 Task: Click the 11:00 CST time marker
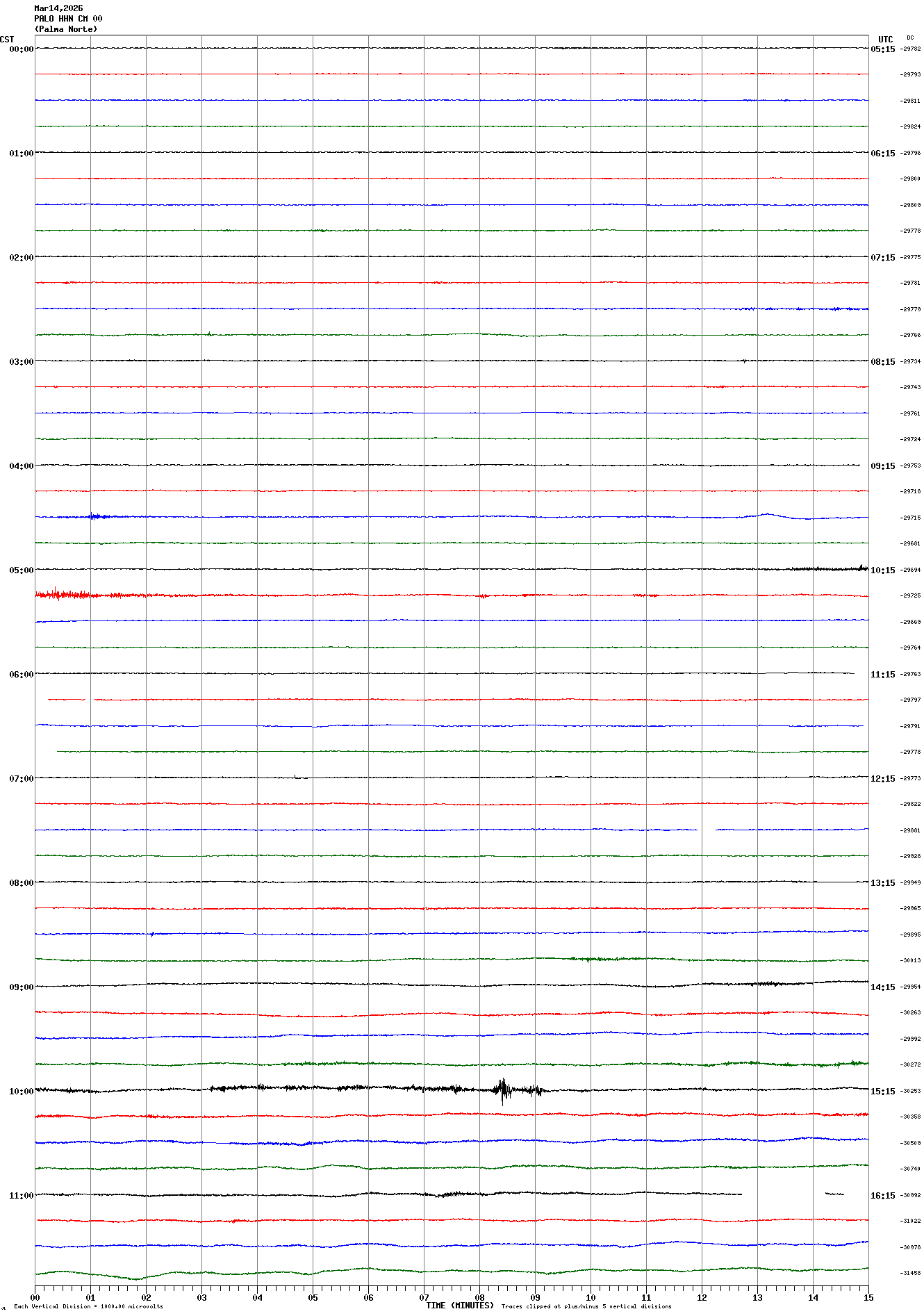click(21, 1196)
